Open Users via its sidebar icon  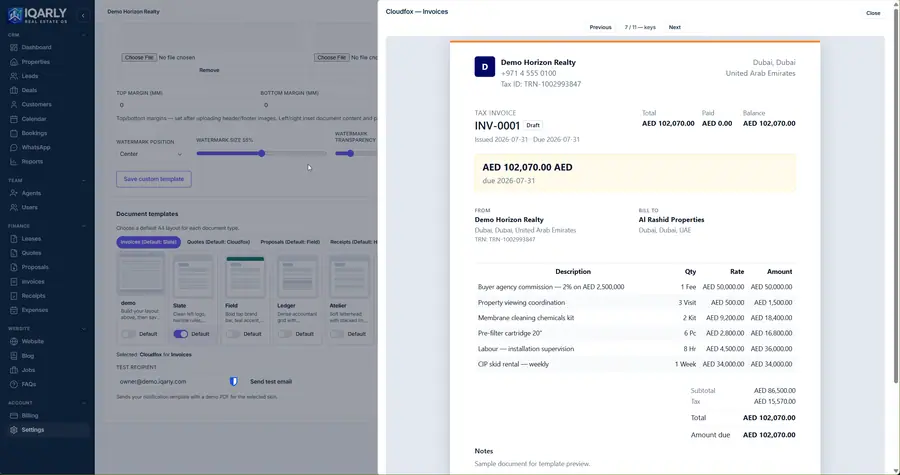(x=14, y=207)
